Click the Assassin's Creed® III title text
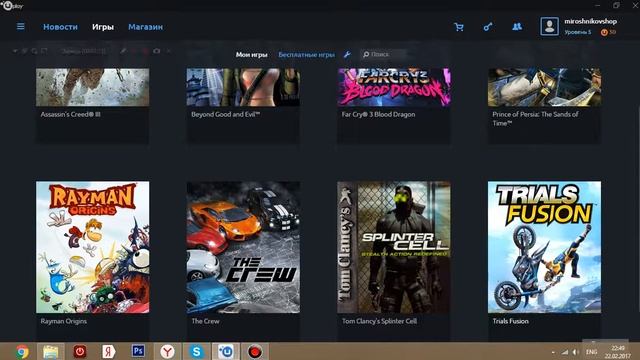640x360 pixels. tap(70, 115)
